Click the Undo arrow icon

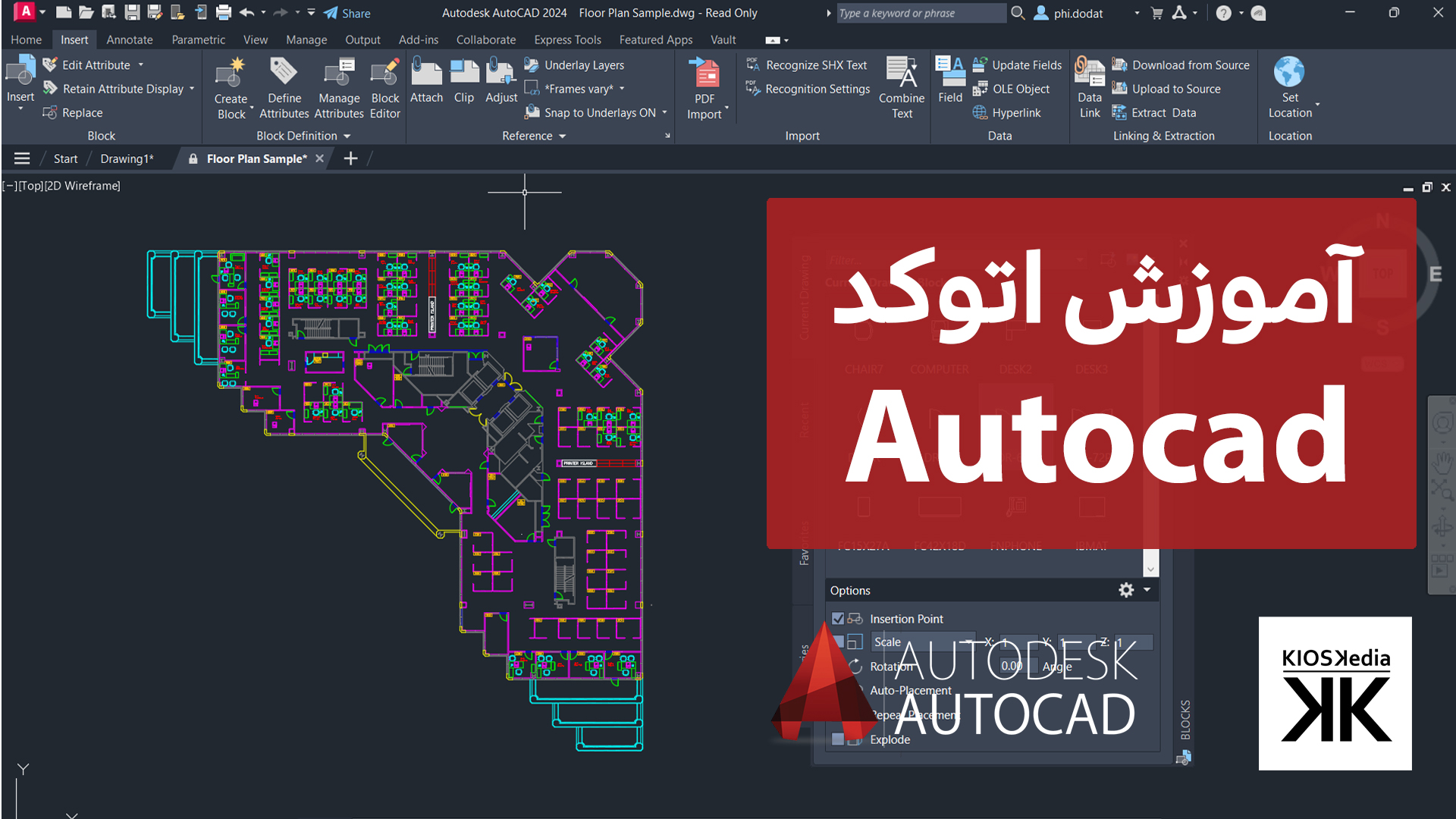pyautogui.click(x=246, y=12)
